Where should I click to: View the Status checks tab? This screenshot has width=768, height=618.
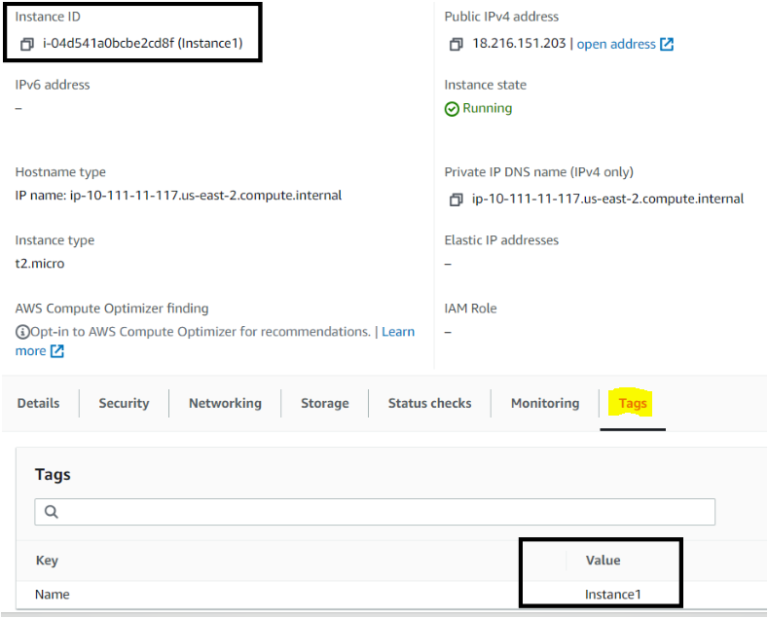pyautogui.click(x=430, y=403)
